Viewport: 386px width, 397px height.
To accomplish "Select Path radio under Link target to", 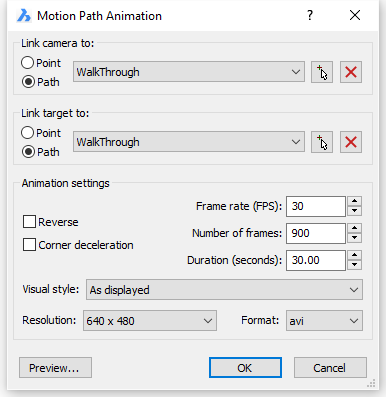I will click(x=28, y=152).
